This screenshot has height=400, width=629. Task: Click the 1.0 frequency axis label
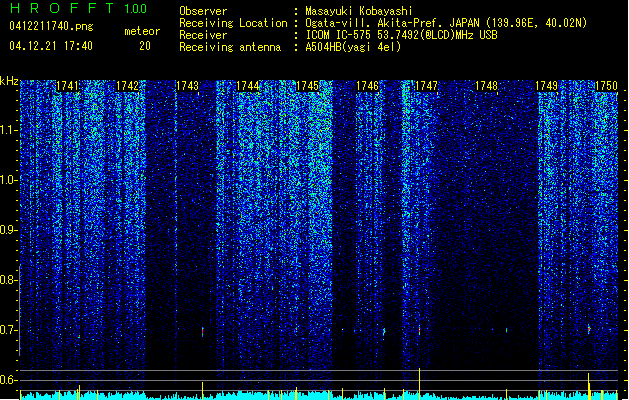9,180
